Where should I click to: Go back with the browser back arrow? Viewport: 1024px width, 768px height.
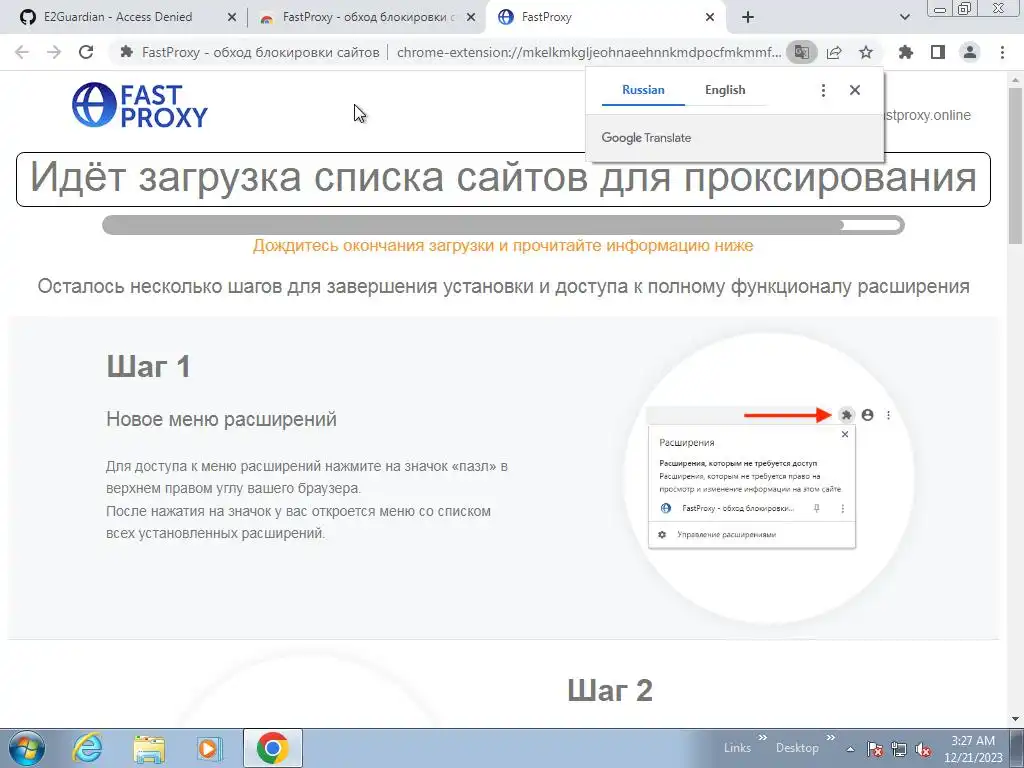(x=22, y=52)
